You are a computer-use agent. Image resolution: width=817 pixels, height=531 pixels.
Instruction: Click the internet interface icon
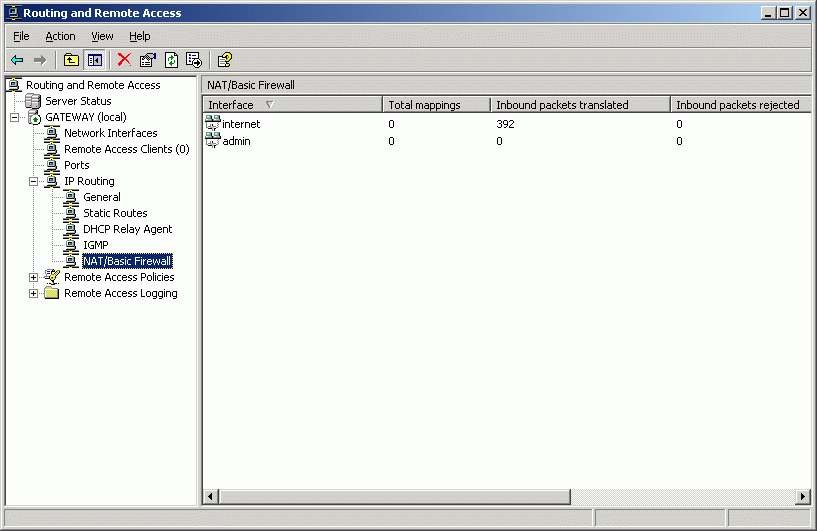tap(213, 124)
